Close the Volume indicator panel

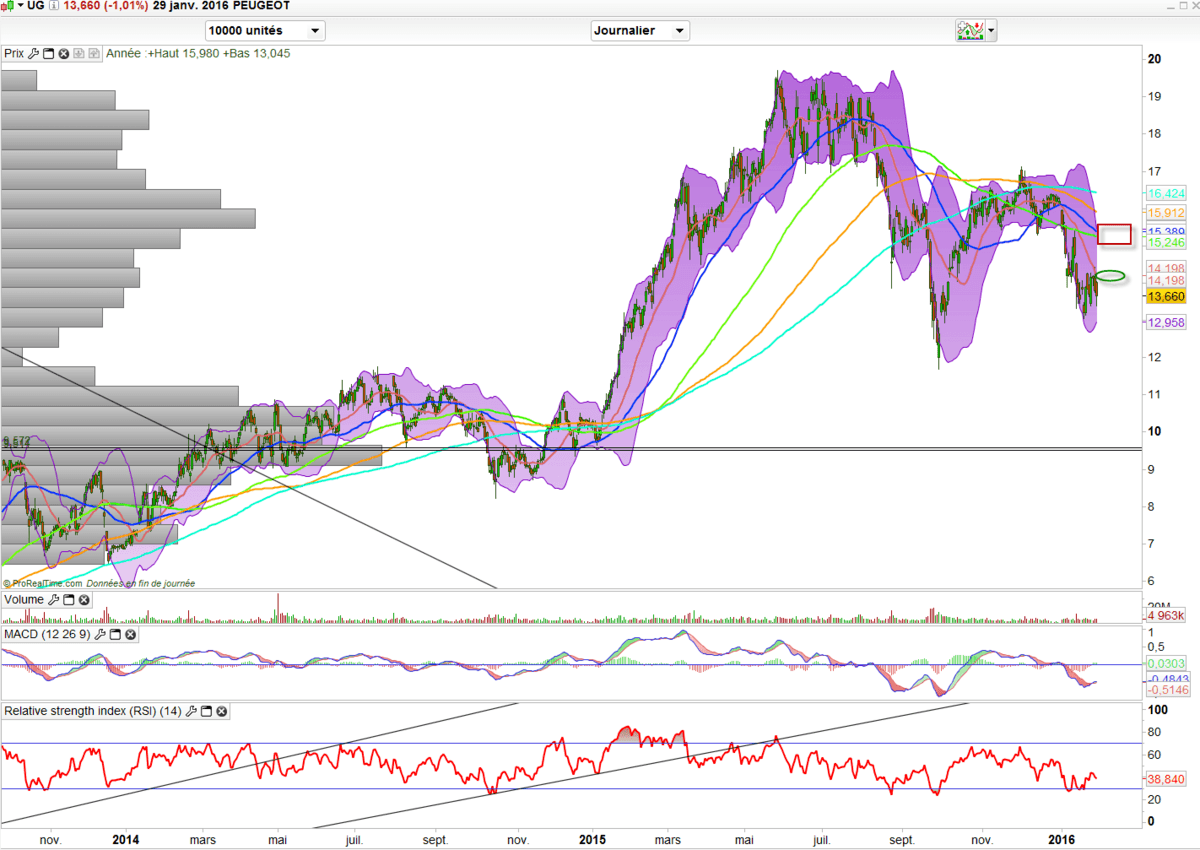pyautogui.click(x=84, y=600)
